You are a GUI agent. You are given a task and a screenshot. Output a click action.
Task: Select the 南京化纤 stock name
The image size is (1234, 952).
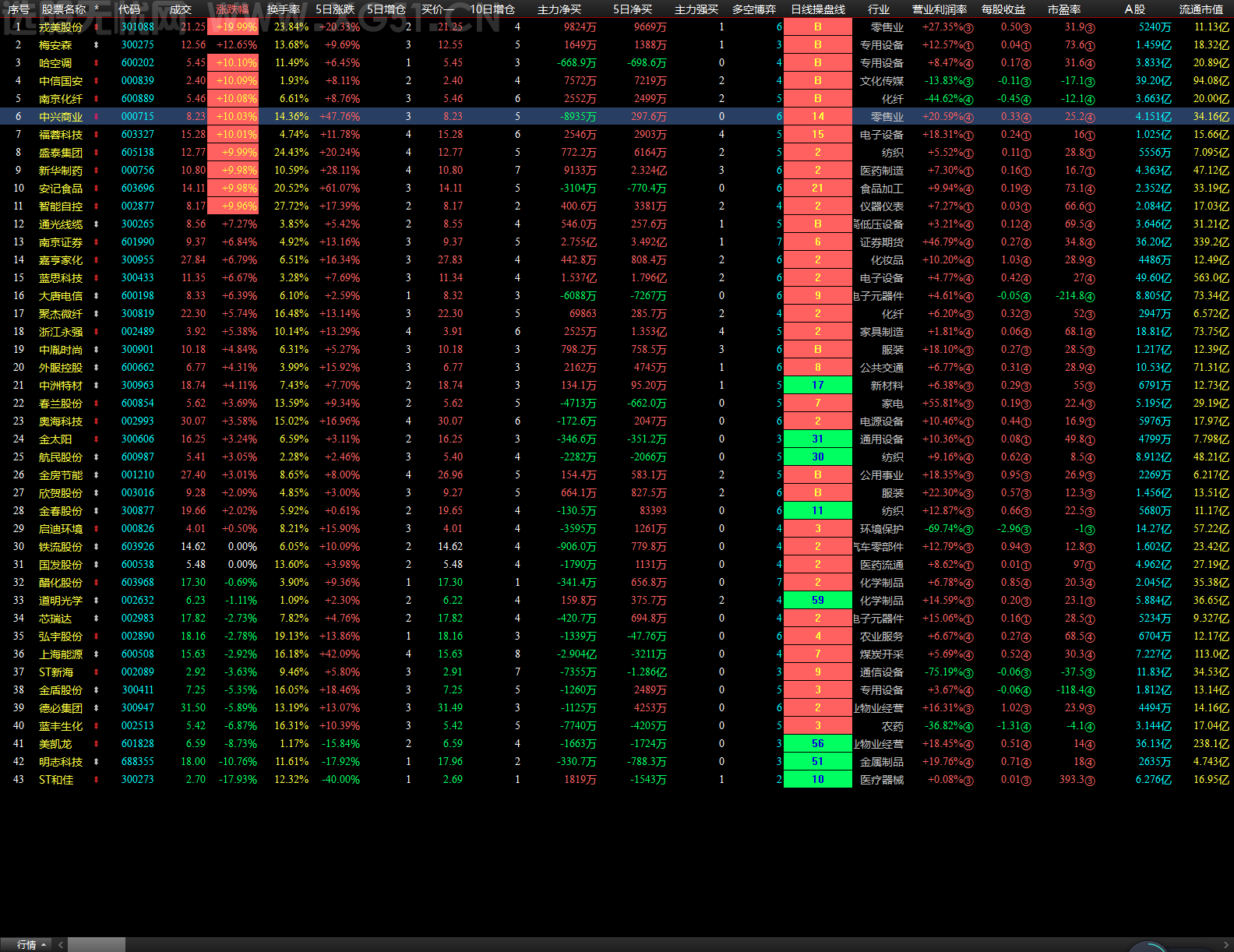(x=61, y=99)
